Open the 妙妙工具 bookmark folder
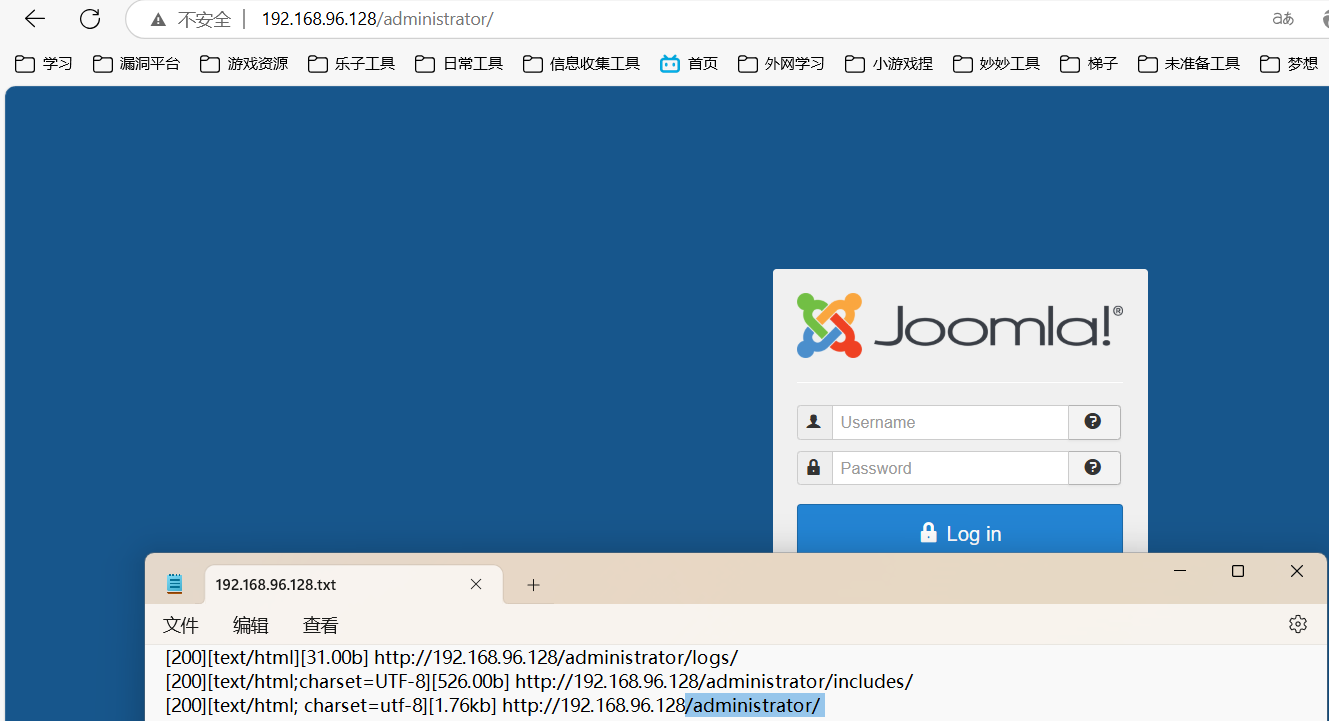1329x721 pixels. click(997, 64)
